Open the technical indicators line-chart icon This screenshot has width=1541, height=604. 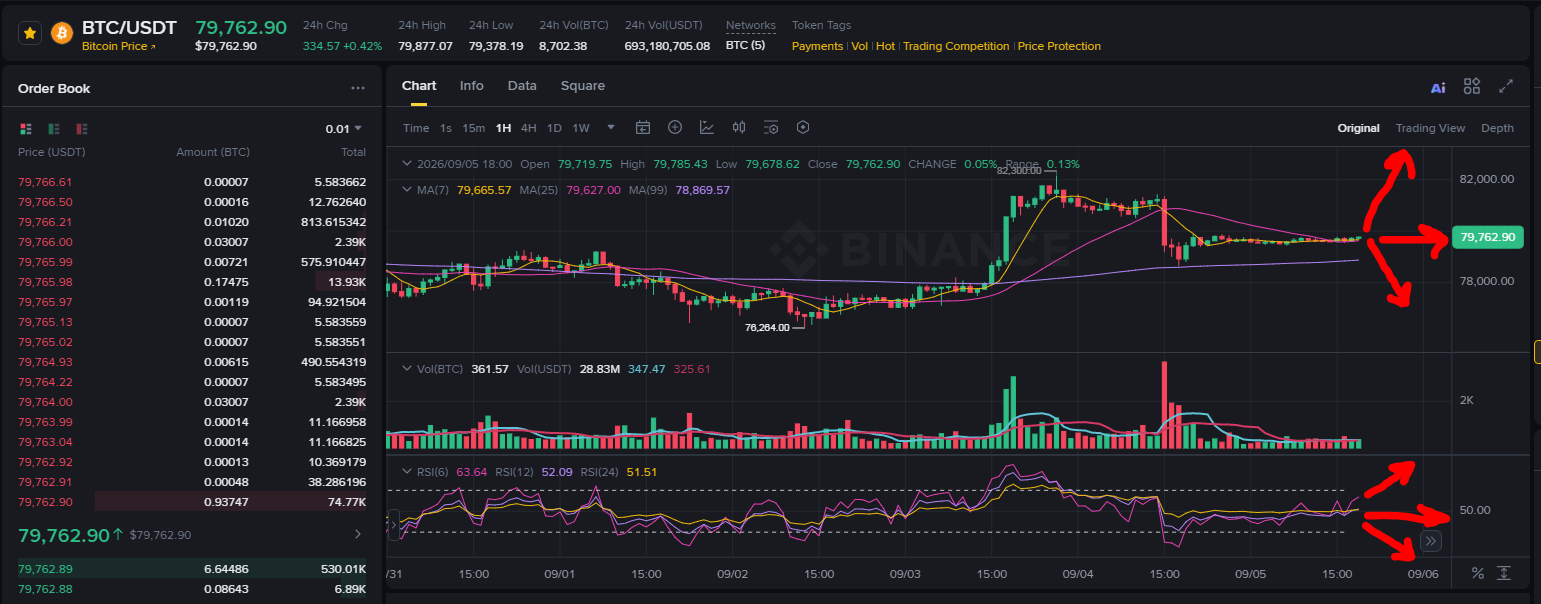click(707, 127)
